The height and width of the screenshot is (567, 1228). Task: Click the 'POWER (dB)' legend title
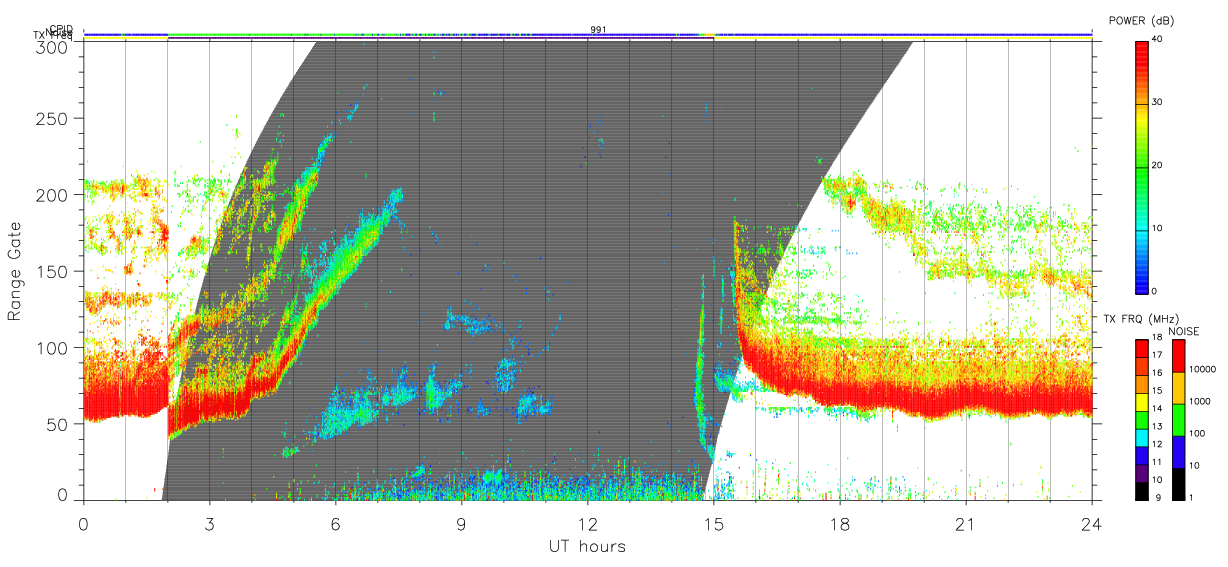[1143, 21]
